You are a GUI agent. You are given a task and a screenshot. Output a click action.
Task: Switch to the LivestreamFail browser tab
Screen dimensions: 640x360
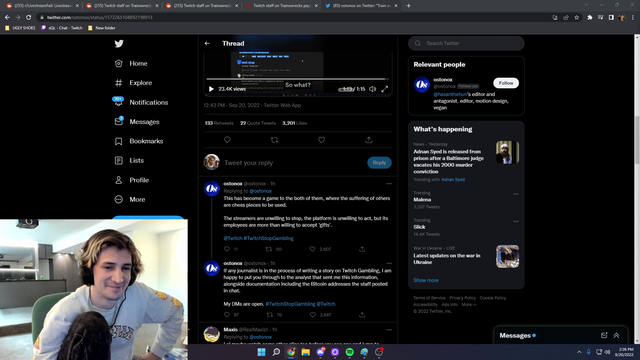(42, 6)
